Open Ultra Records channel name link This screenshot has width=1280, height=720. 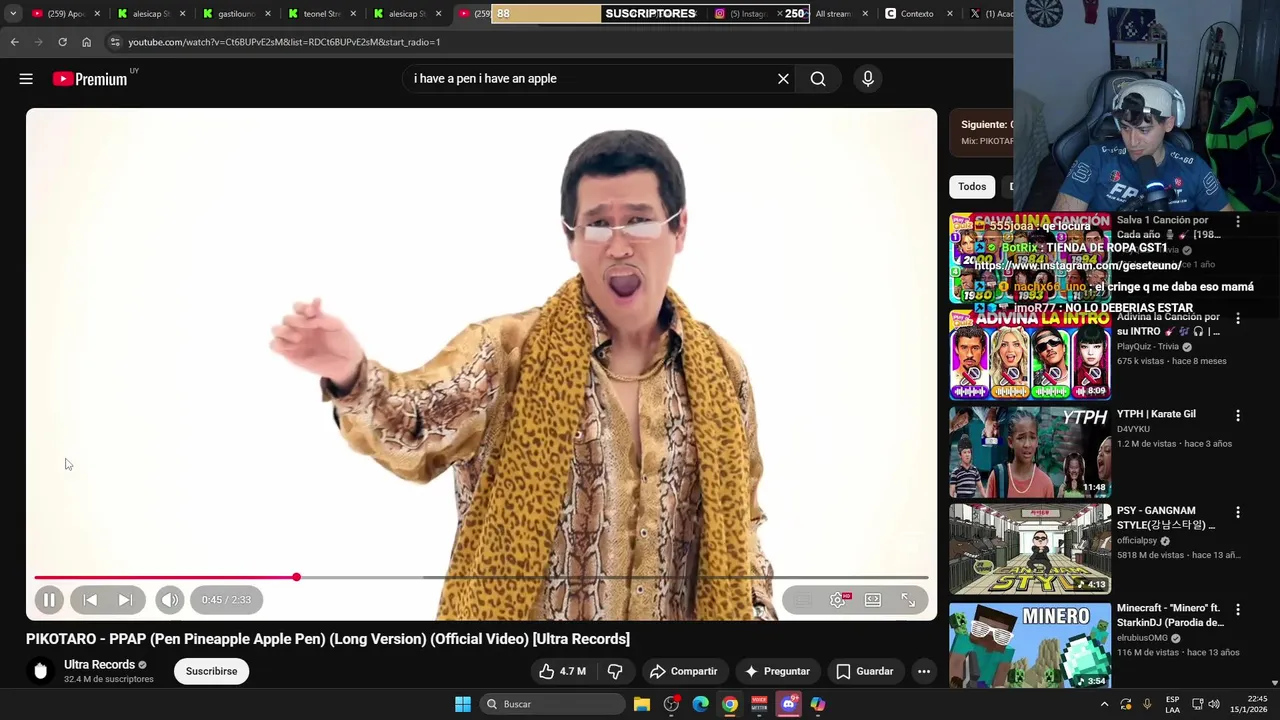pyautogui.click(x=99, y=664)
